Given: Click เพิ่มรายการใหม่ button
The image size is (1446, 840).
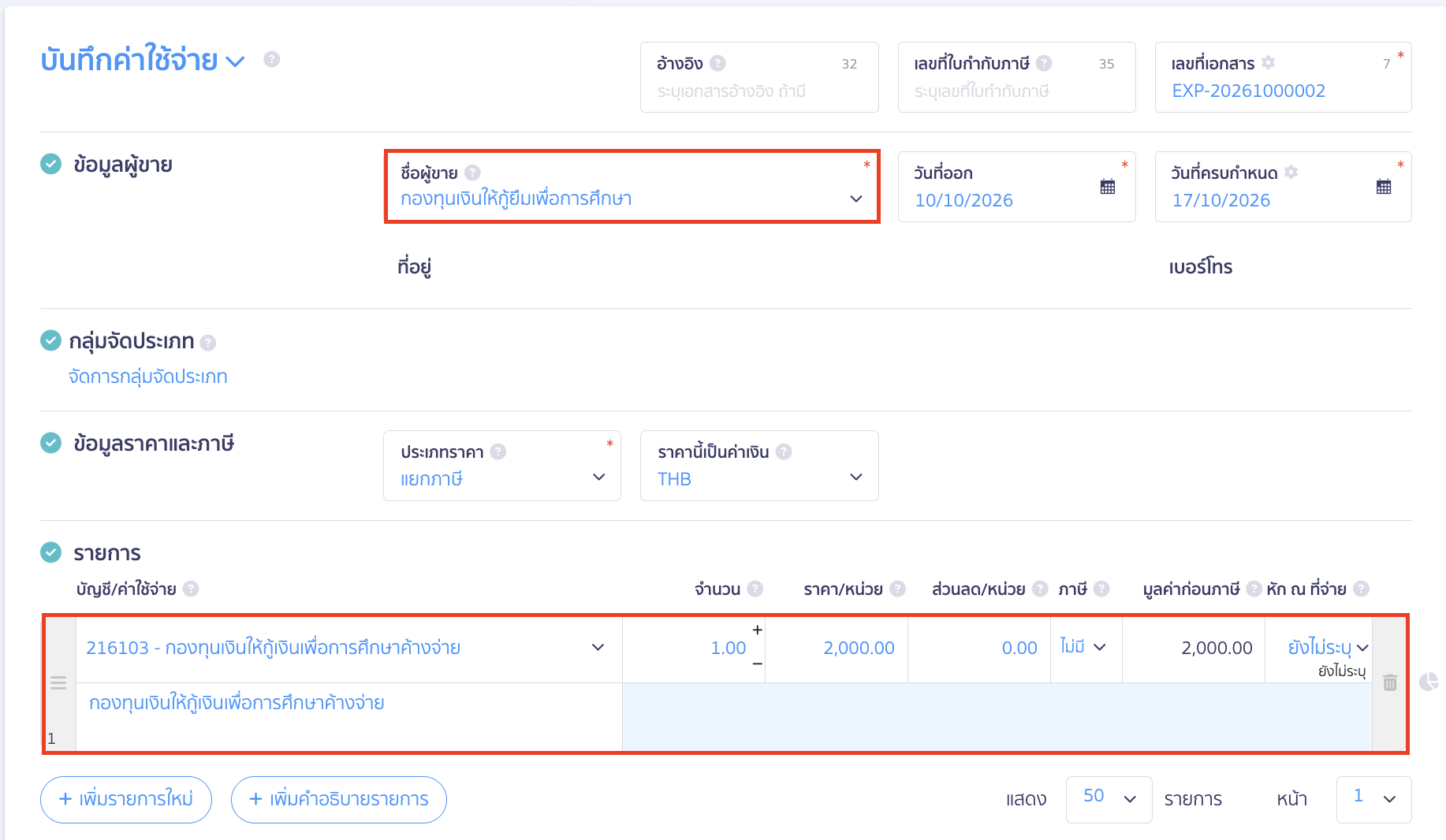Looking at the screenshot, I should (126, 799).
